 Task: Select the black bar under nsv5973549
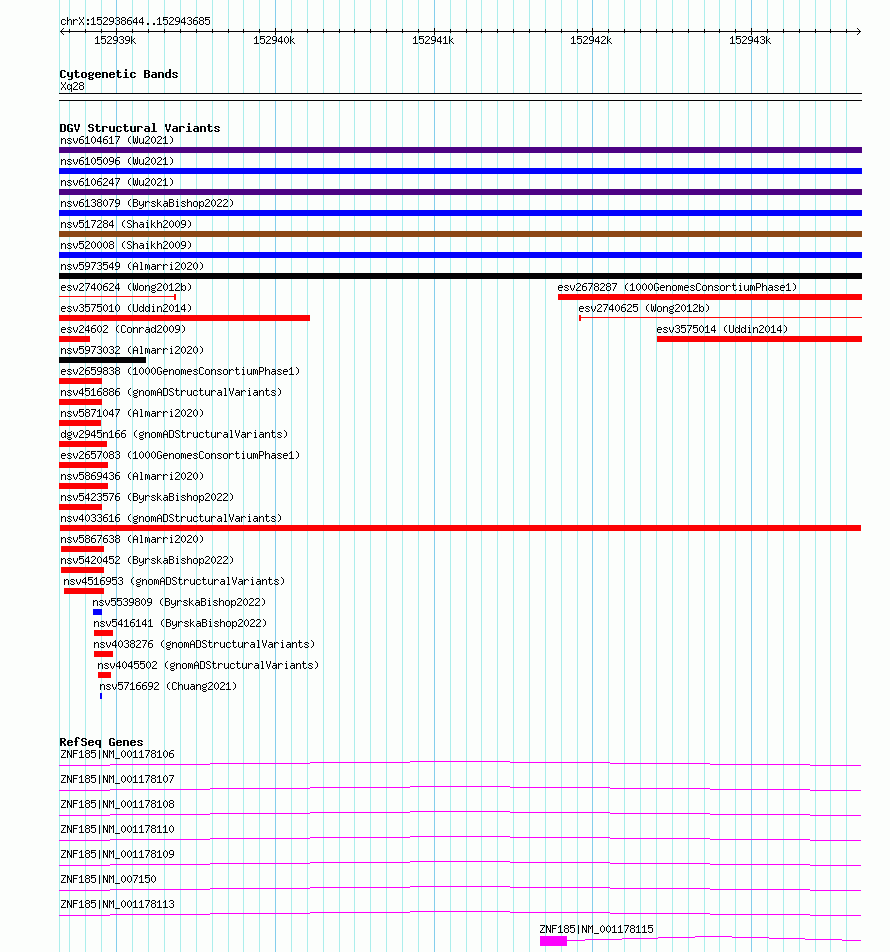pyautogui.click(x=460, y=276)
